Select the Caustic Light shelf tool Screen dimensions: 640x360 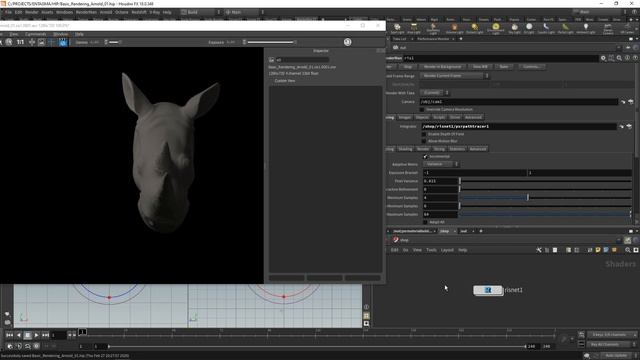[x=546, y=28]
